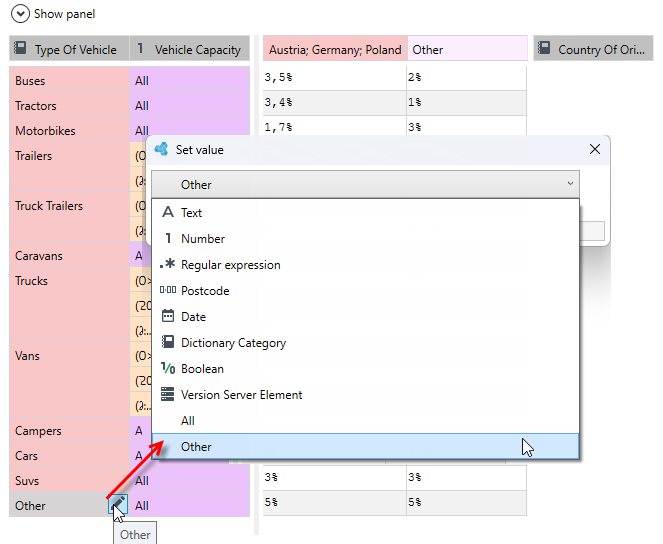
Task: Select the Buses row label
Action: 30,81
